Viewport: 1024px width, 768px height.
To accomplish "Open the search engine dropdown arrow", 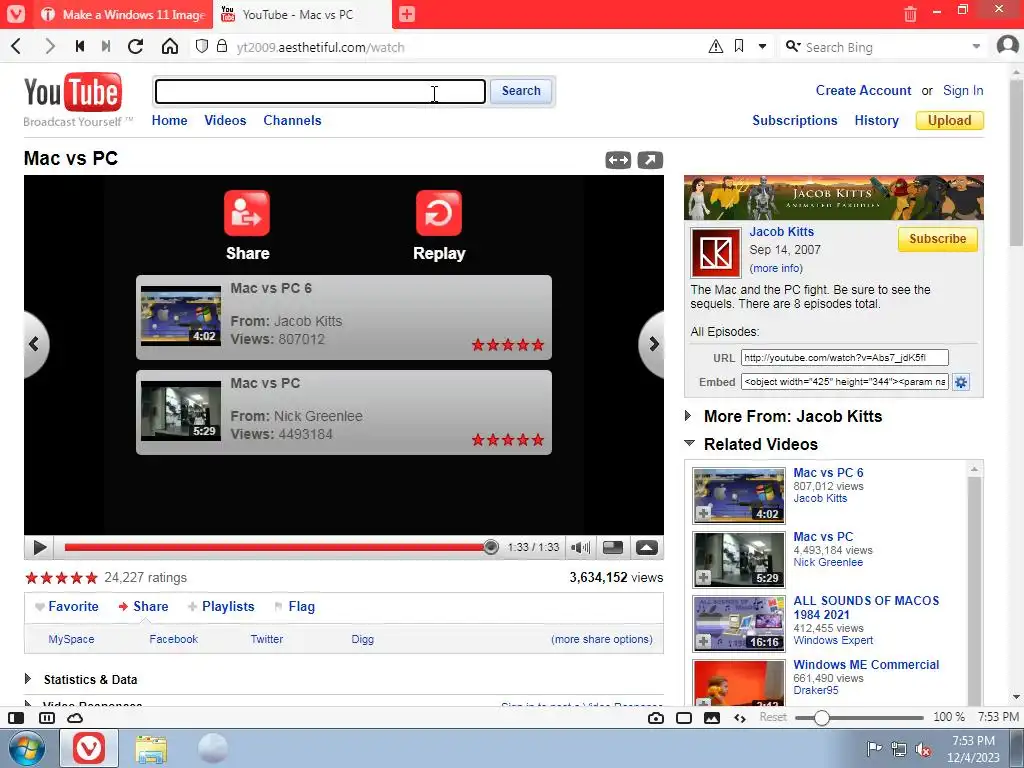I will [976, 46].
